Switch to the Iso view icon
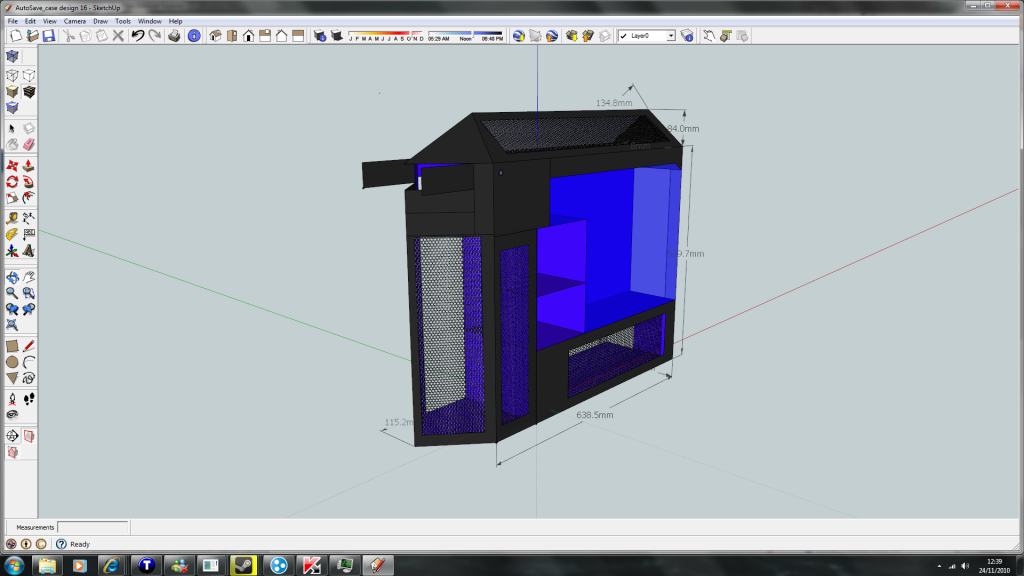The image size is (1024, 576). coord(214,36)
